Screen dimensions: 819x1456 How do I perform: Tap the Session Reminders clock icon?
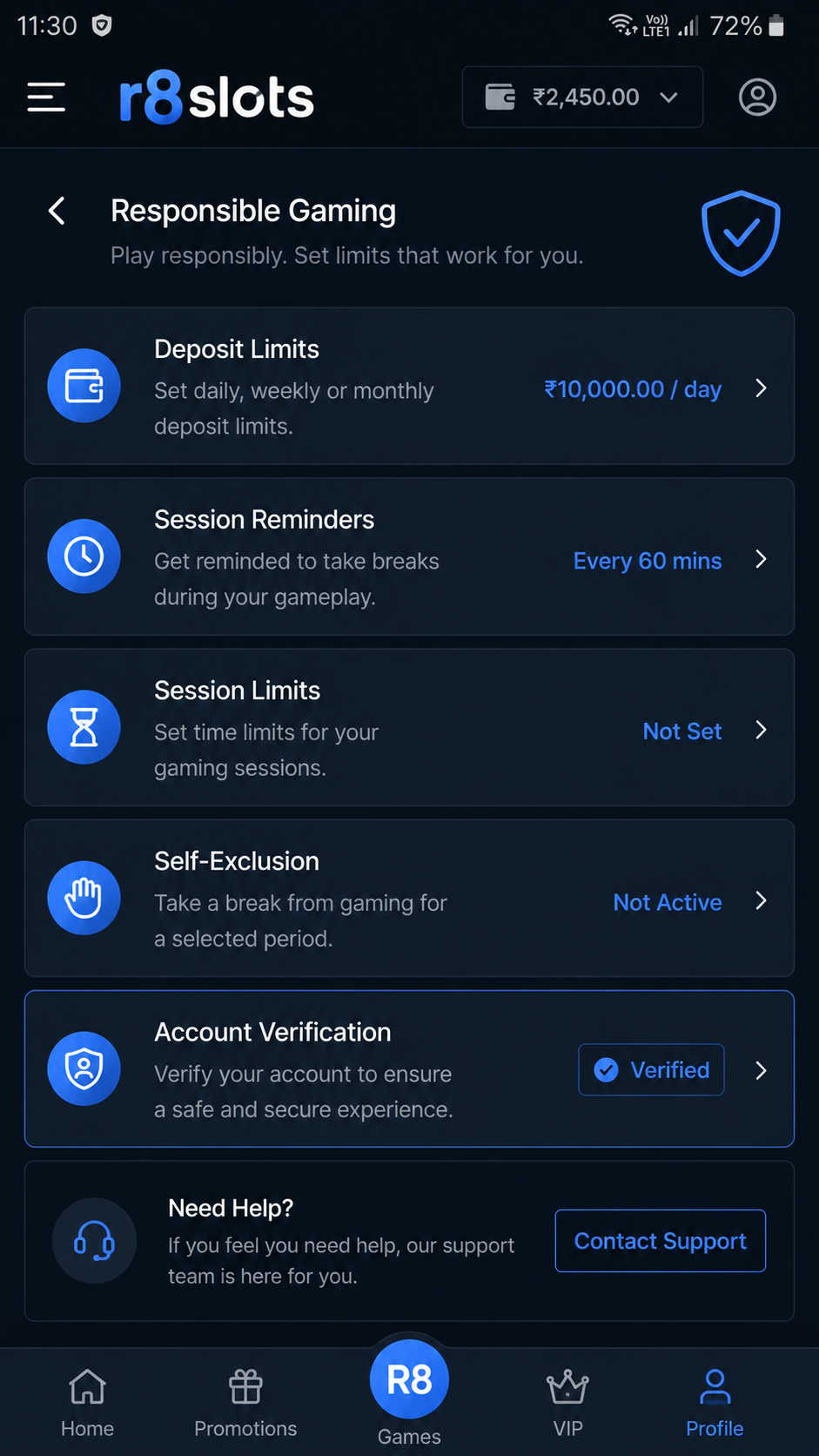point(84,556)
